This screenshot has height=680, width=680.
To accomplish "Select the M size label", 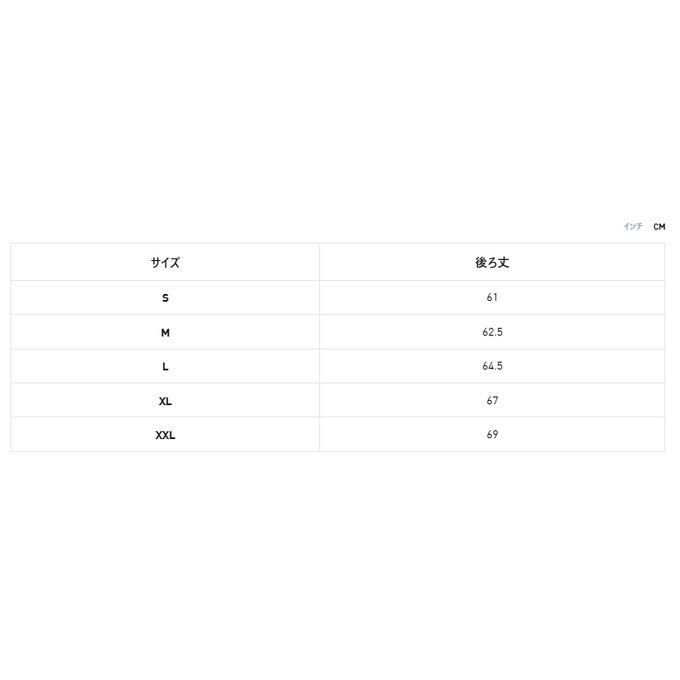I will 165,332.
